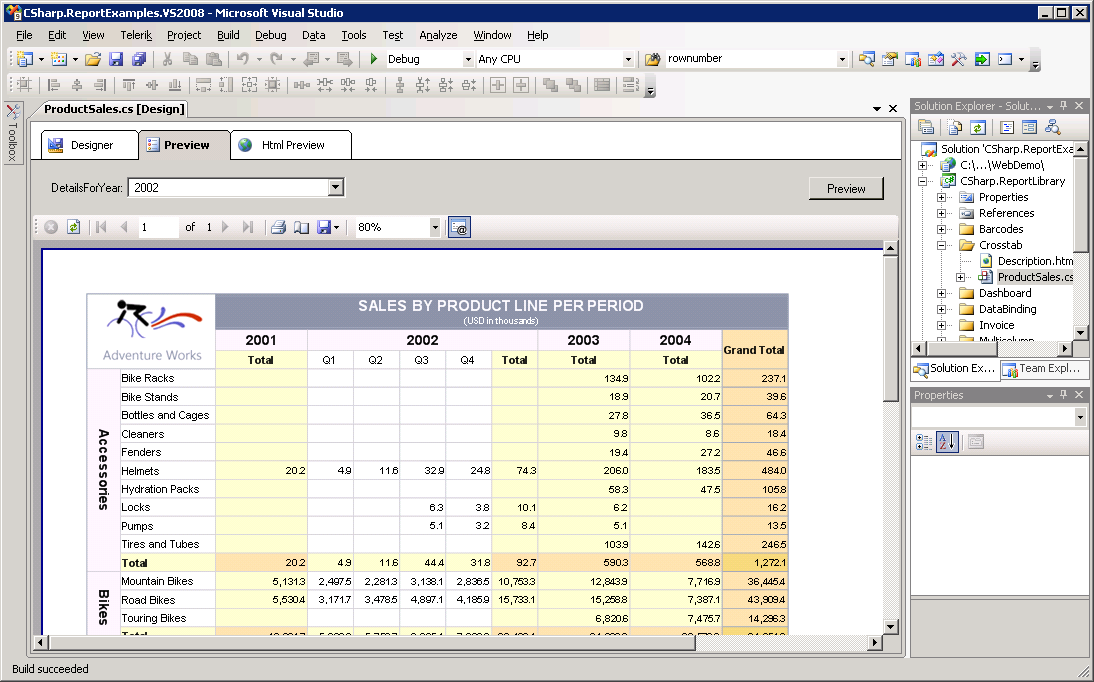The image size is (1094, 682).
Task: Toggle Categorized view in Properties panel
Action: (x=924, y=441)
